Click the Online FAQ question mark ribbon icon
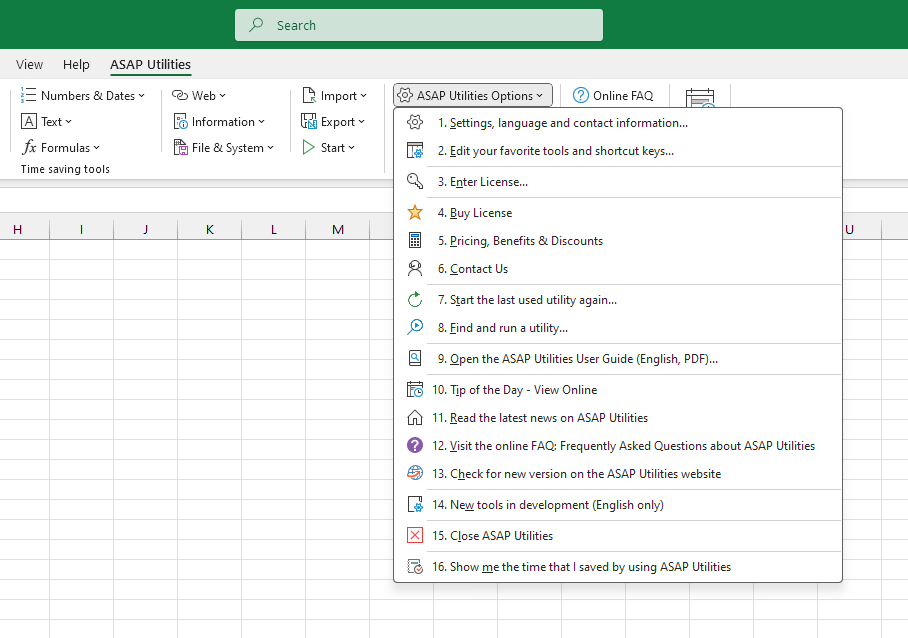The image size is (908, 638). pyautogui.click(x=580, y=96)
